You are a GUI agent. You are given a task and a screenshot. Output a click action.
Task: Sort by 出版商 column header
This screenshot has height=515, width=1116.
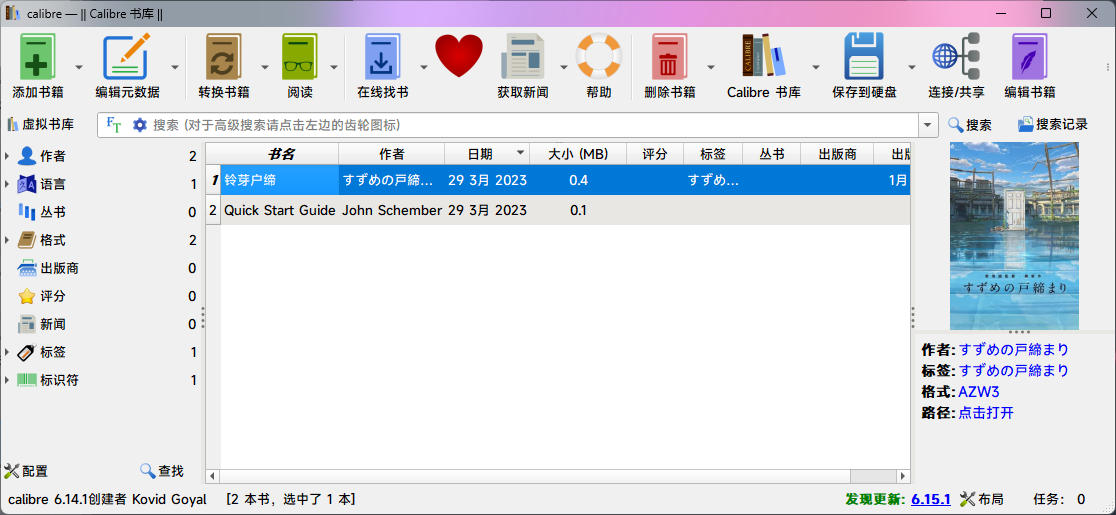point(837,154)
